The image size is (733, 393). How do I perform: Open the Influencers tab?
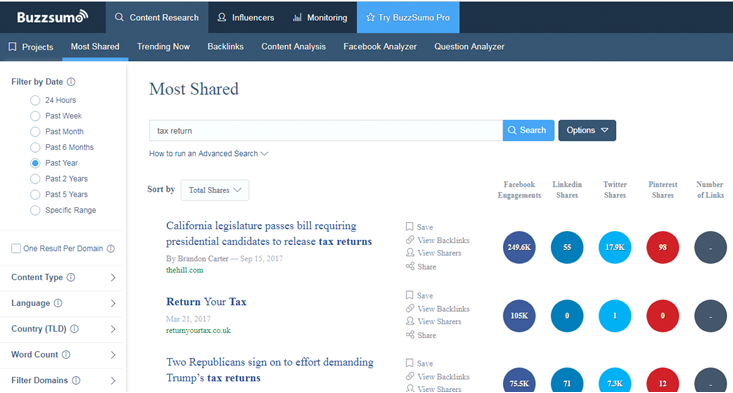click(245, 17)
